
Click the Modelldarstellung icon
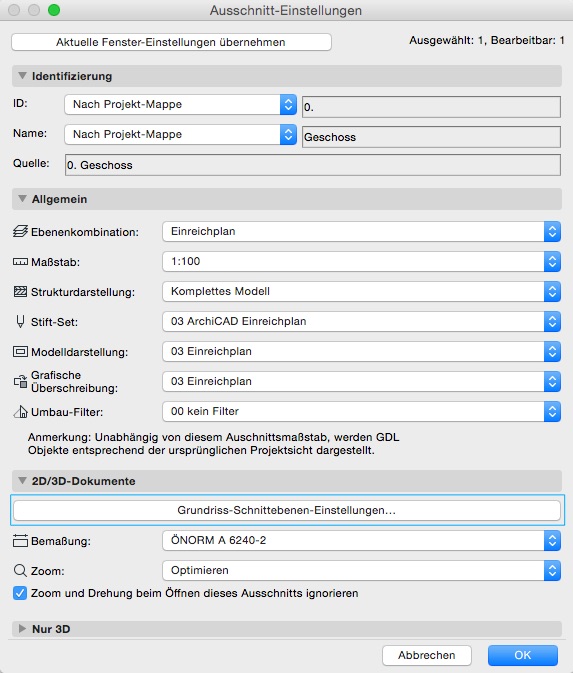[20, 352]
